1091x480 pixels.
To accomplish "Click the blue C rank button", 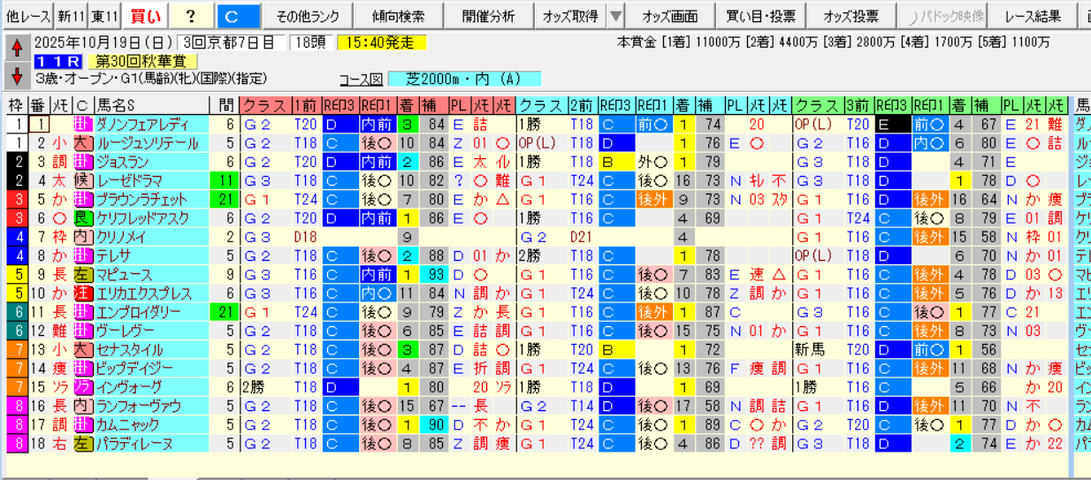I will pyautogui.click(x=239, y=15).
